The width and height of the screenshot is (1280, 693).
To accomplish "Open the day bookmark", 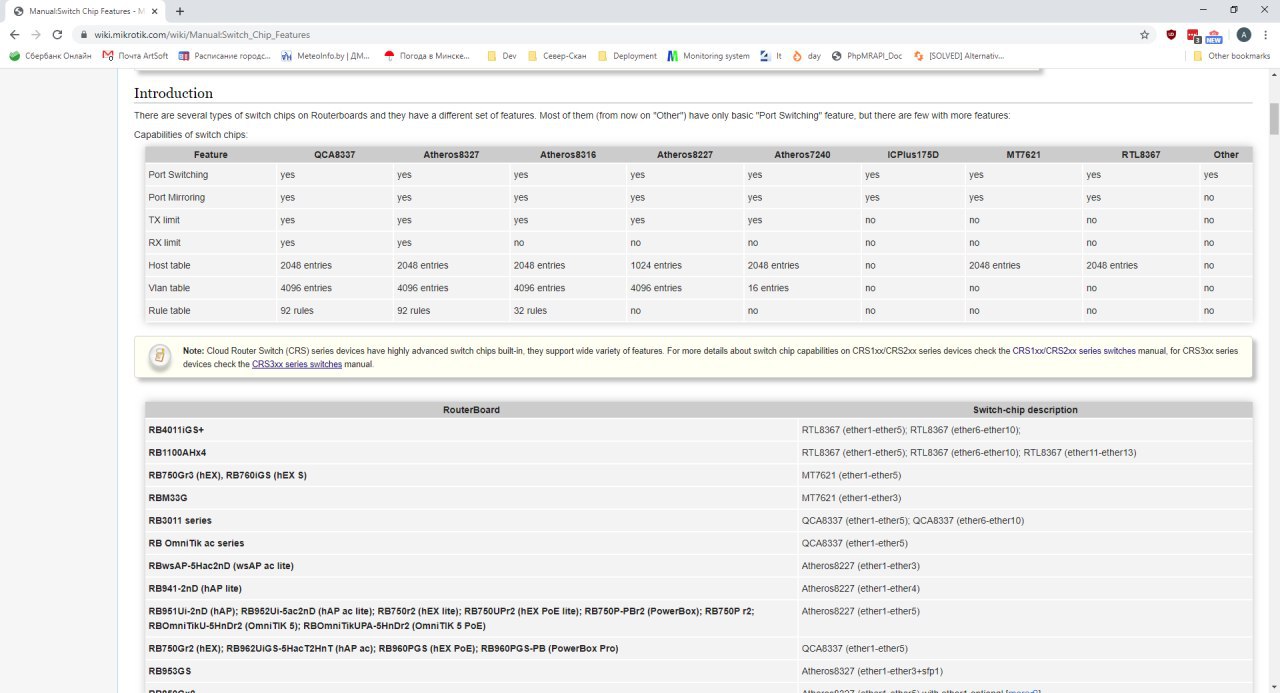I will click(x=807, y=56).
